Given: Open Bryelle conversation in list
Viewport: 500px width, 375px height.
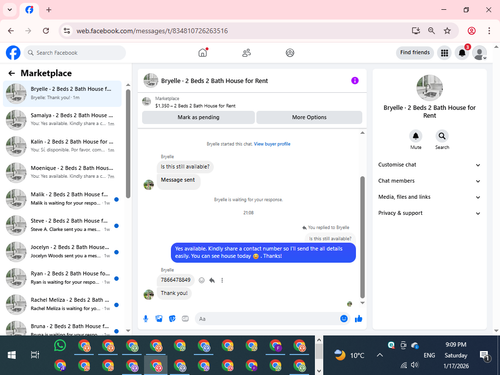Looking at the screenshot, I should click(62, 93).
